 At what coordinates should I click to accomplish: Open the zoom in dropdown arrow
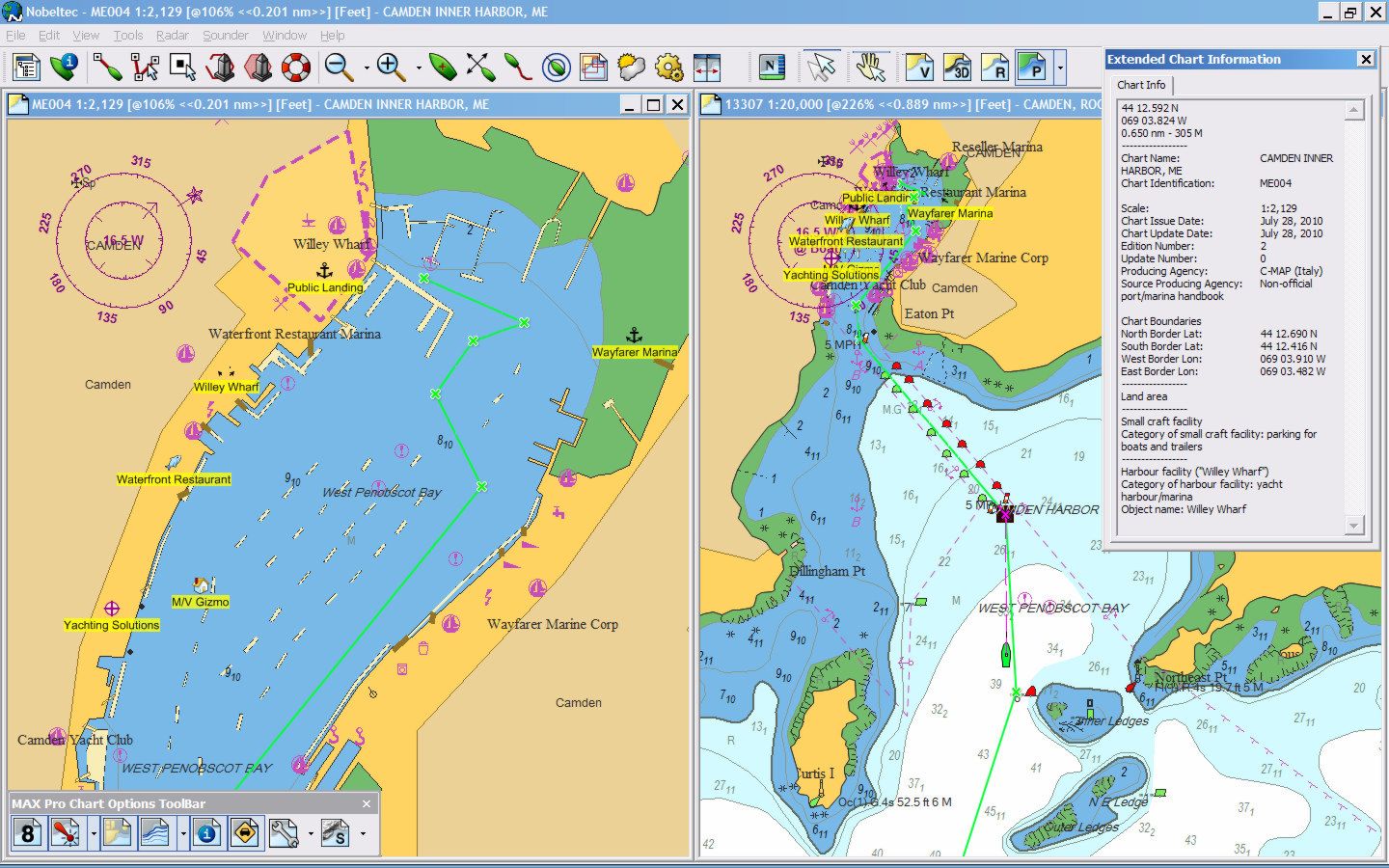(x=418, y=68)
